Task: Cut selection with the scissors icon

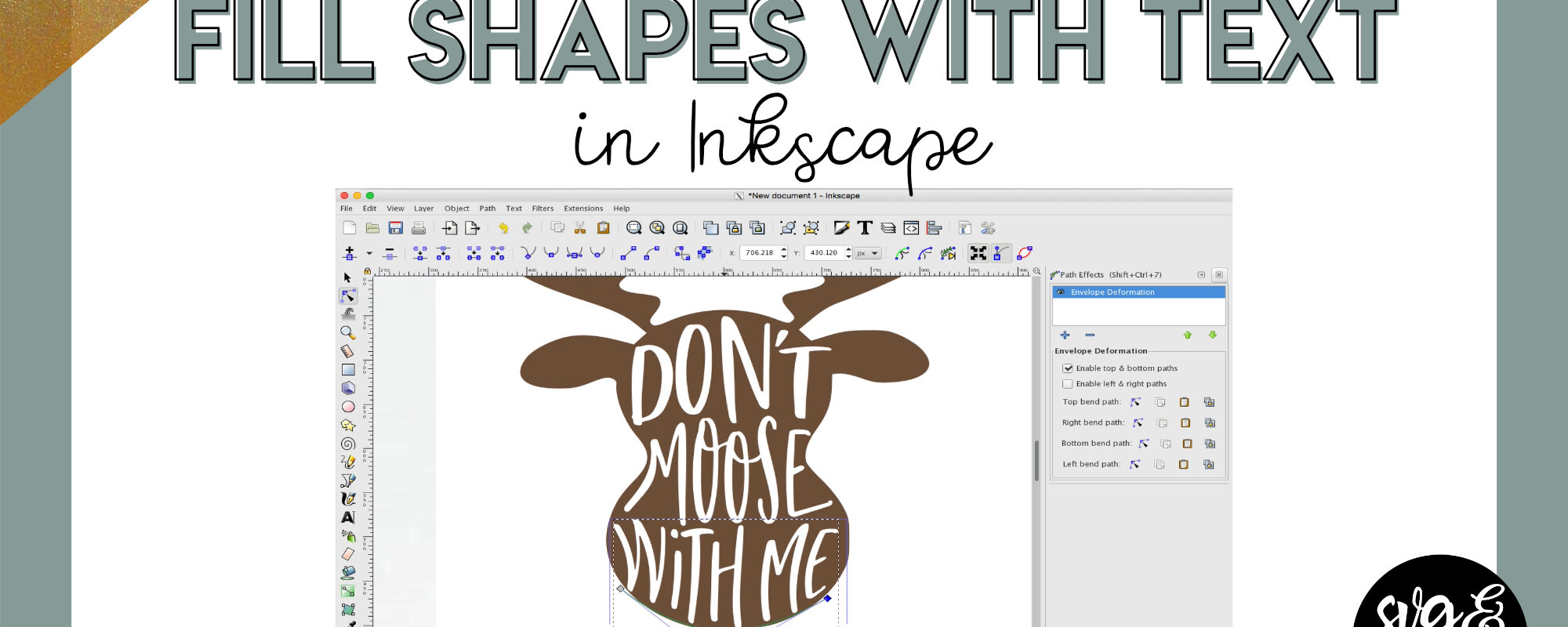Action: pyautogui.click(x=580, y=228)
